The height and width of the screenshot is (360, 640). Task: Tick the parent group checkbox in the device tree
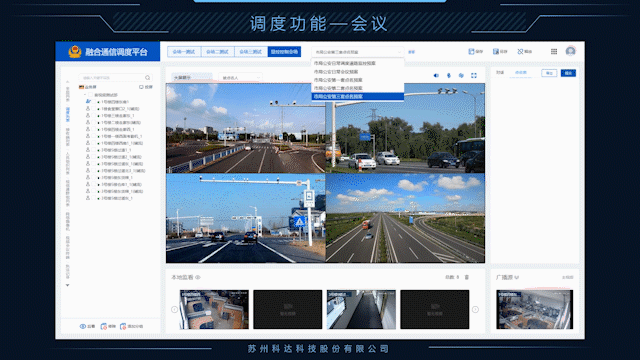[91, 95]
